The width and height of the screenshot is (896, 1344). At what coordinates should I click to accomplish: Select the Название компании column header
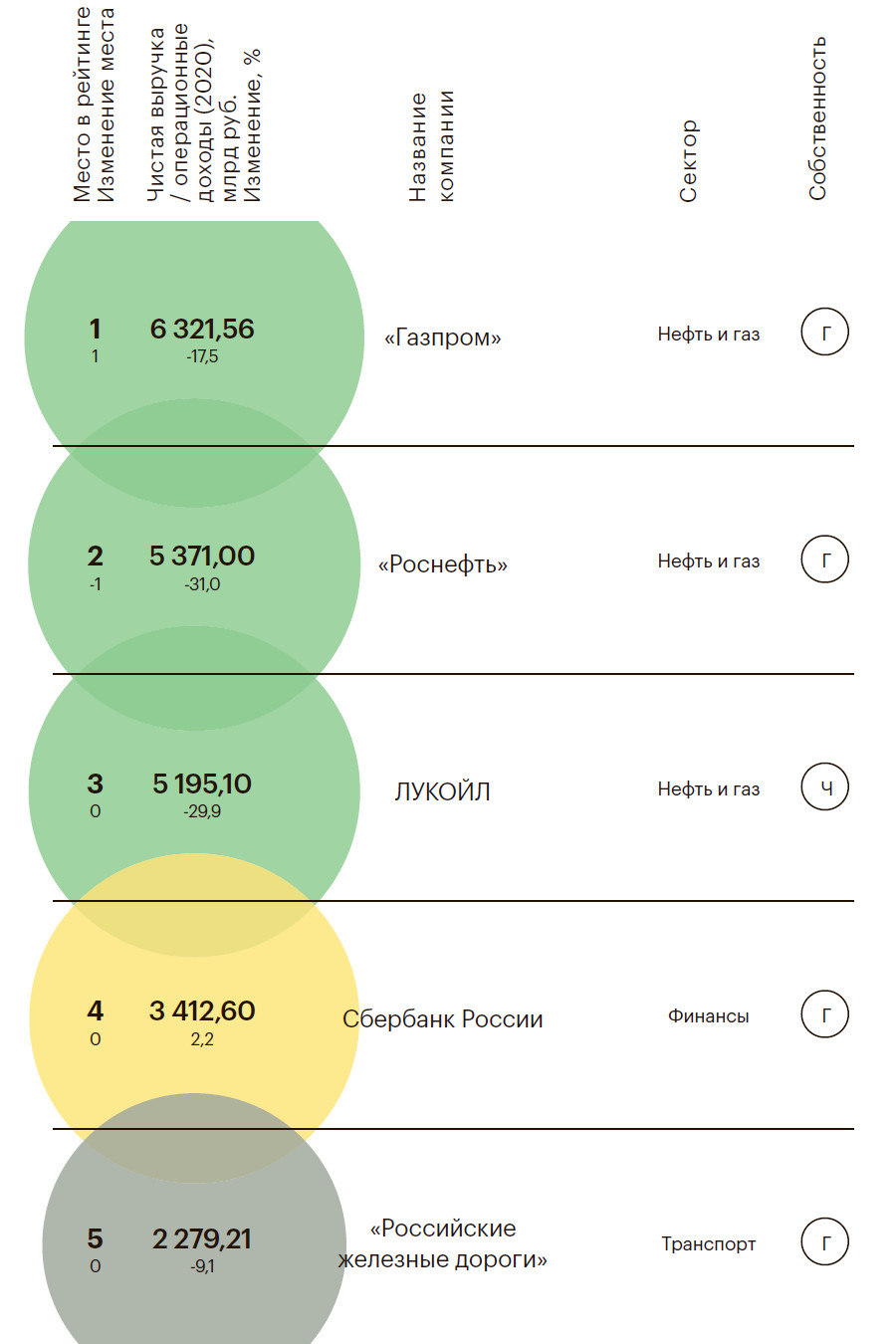431,146
